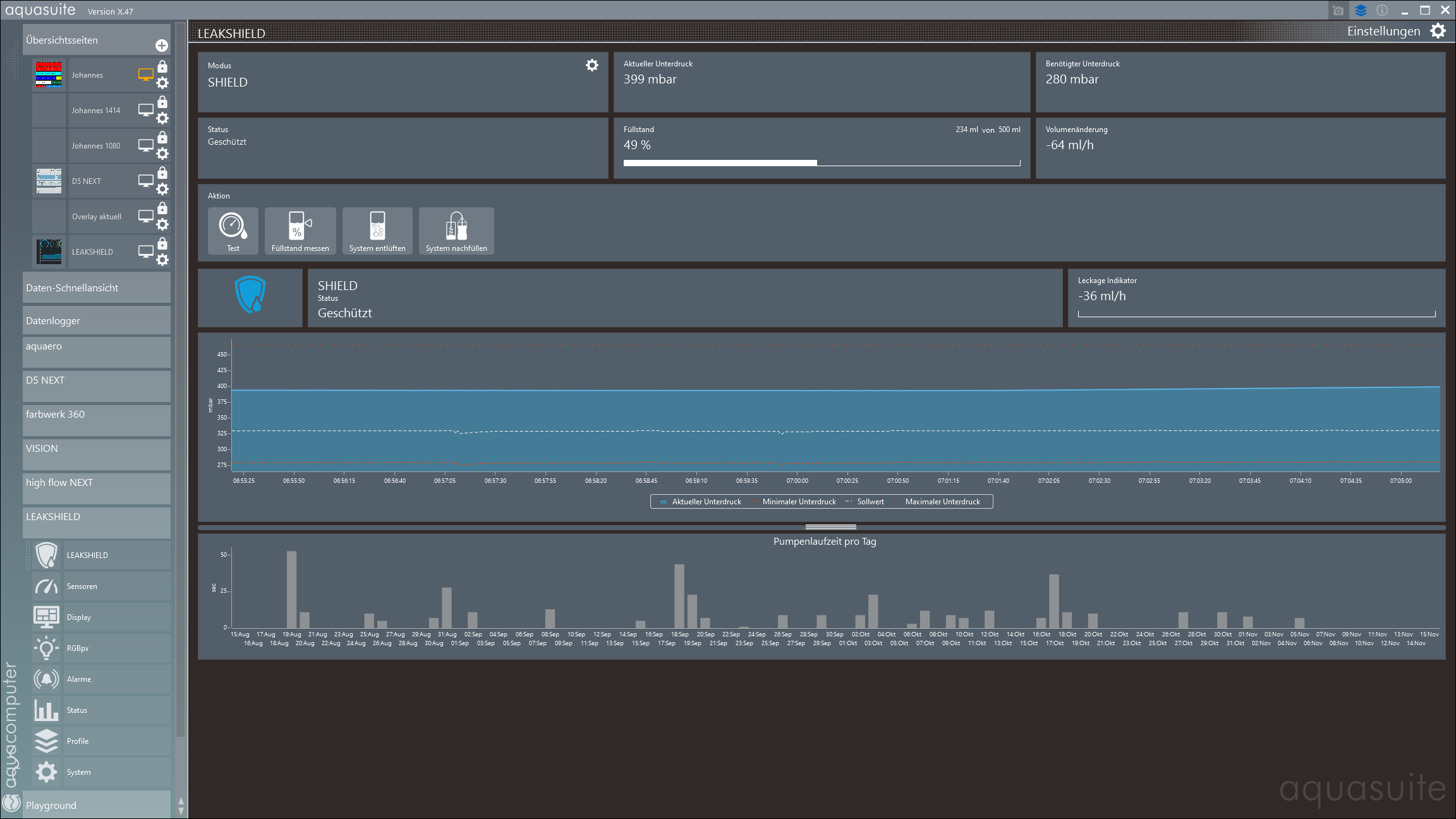Click Leckage Indikator bar
The image size is (1456, 819).
click(x=1256, y=314)
